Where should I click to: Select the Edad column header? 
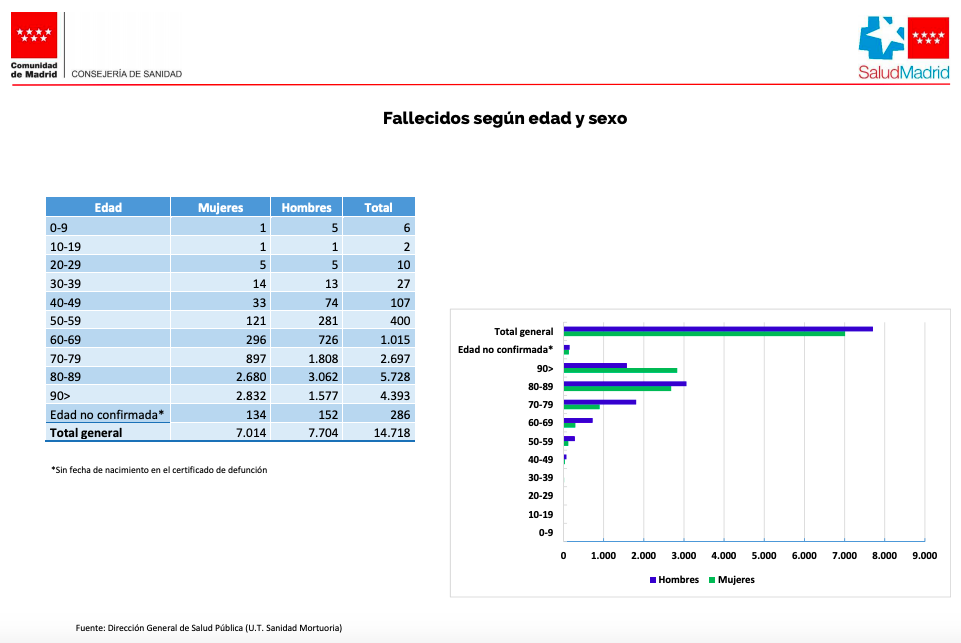point(108,207)
